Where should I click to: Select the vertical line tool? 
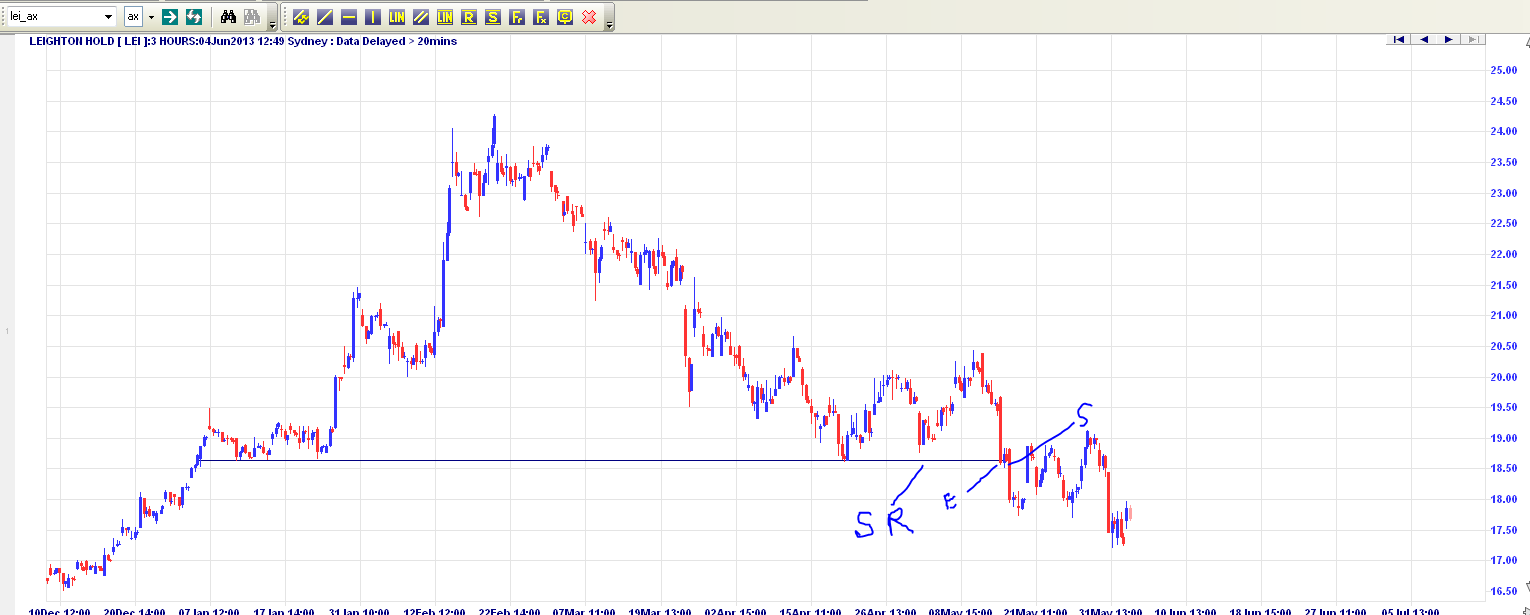click(x=373, y=17)
